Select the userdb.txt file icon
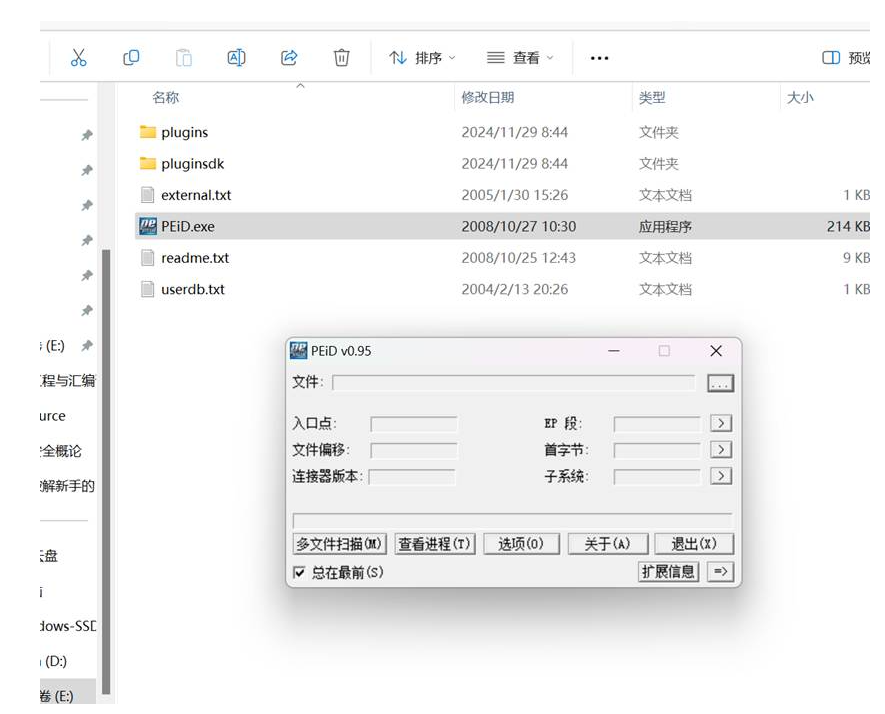Viewport: 885px width, 714px height. [x=147, y=290]
